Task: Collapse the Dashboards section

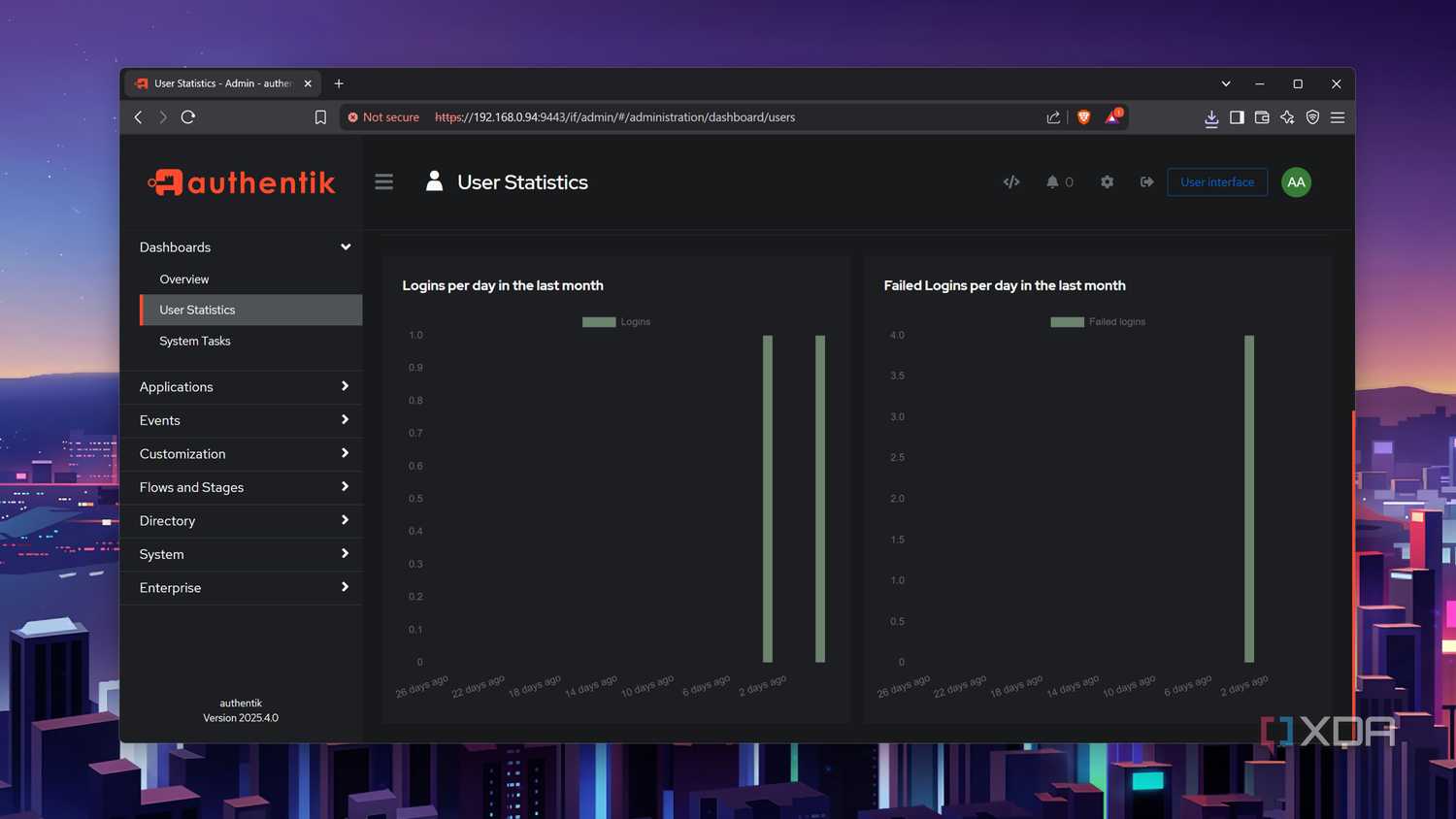Action: click(242, 247)
